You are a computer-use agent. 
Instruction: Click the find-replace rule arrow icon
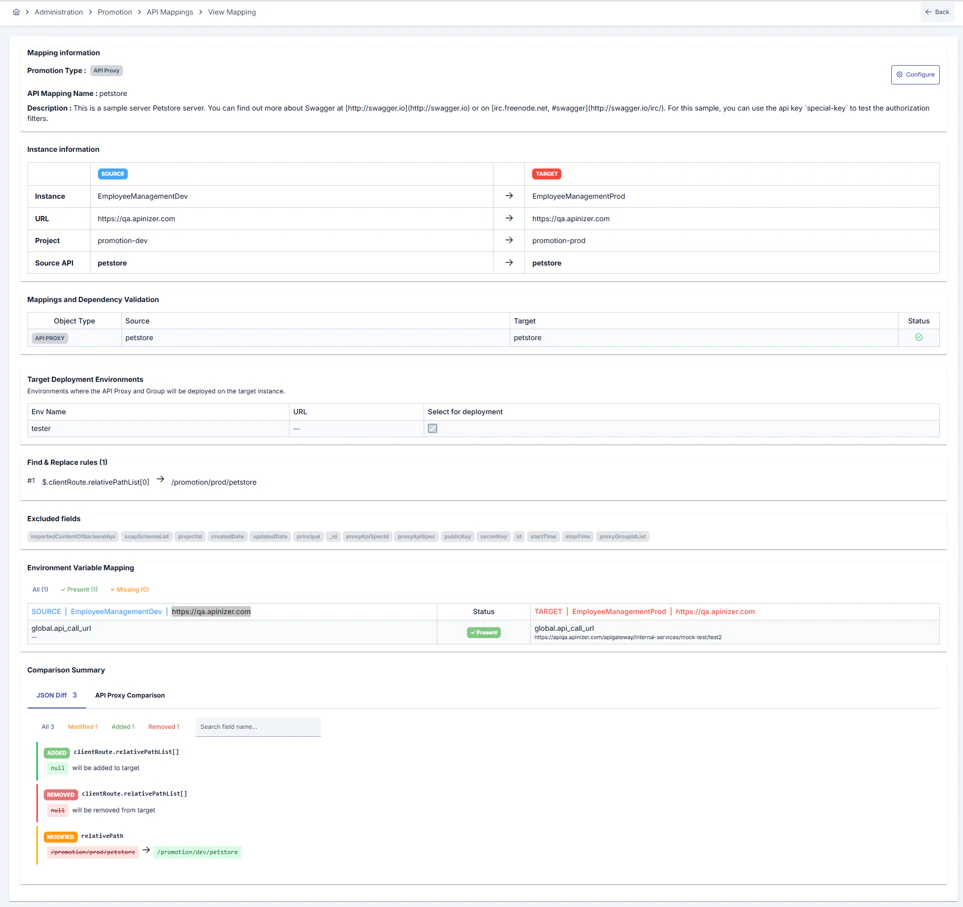[160, 479]
